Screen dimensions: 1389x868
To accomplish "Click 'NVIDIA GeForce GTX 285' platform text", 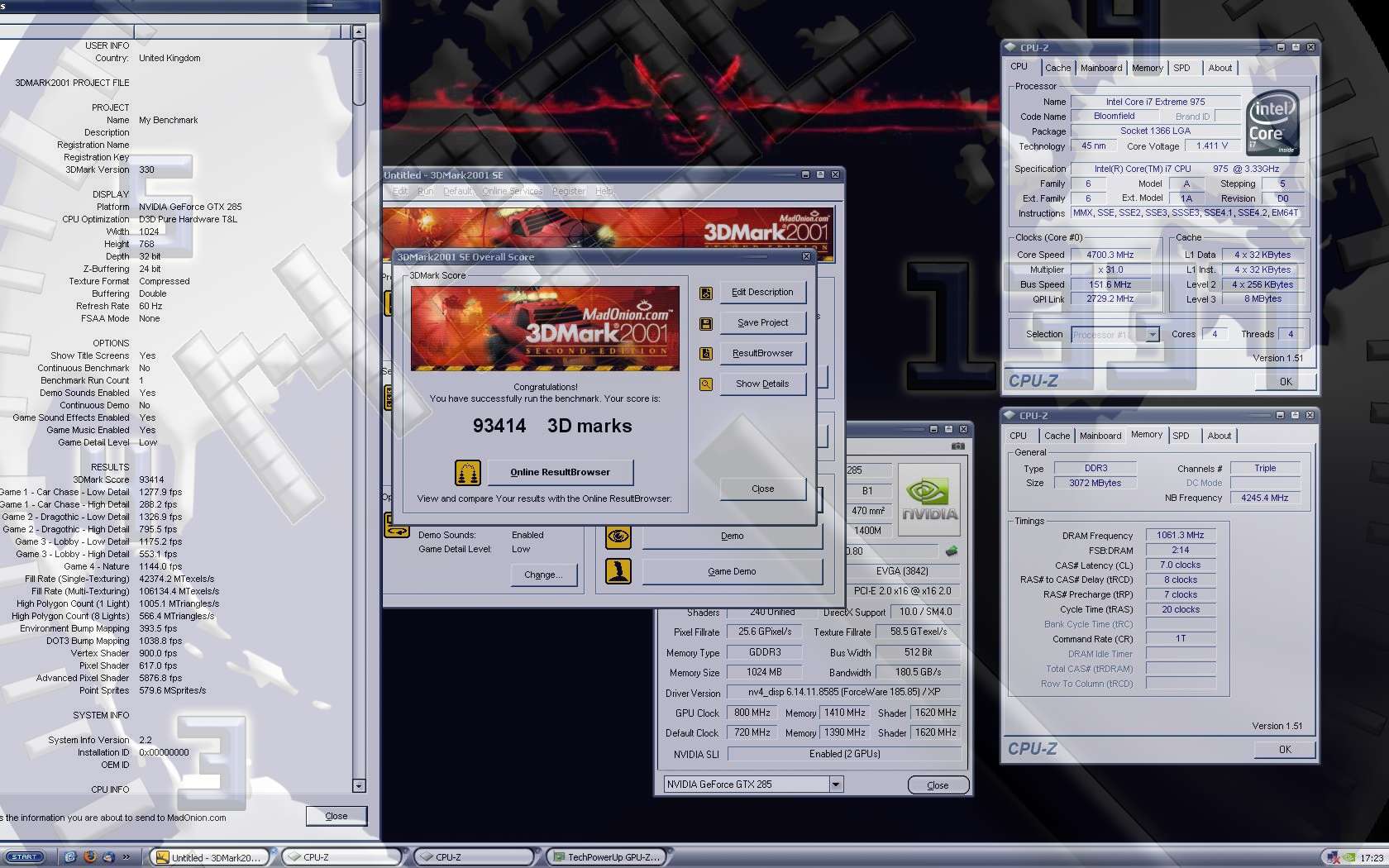I will (190, 207).
